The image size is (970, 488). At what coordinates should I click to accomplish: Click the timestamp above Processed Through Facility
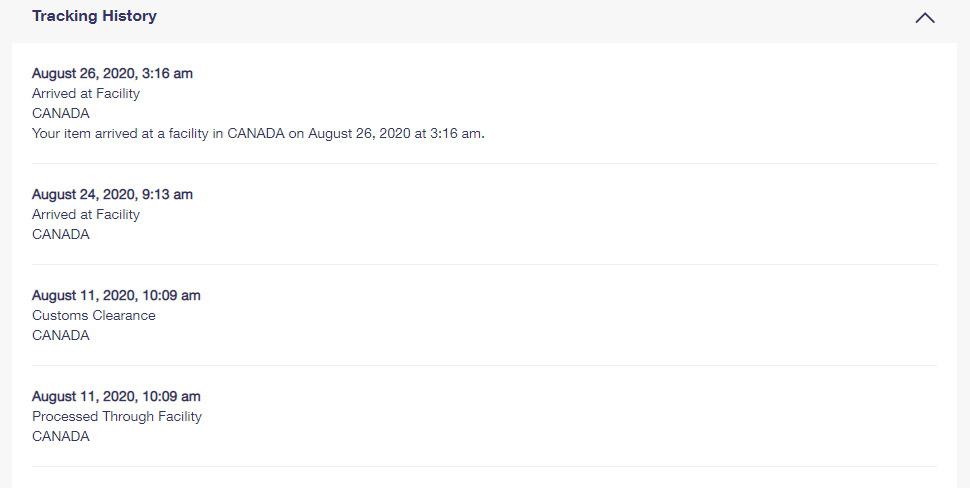[116, 396]
